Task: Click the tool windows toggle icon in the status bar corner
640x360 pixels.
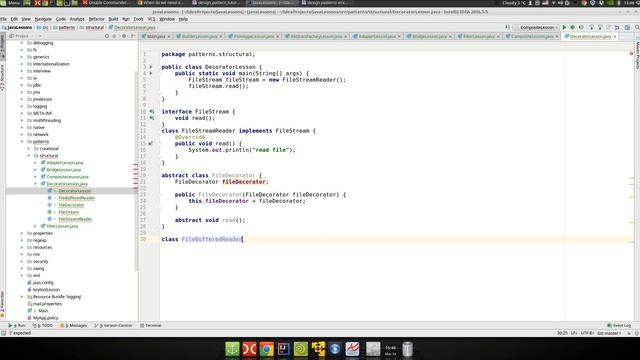Action: (4, 333)
